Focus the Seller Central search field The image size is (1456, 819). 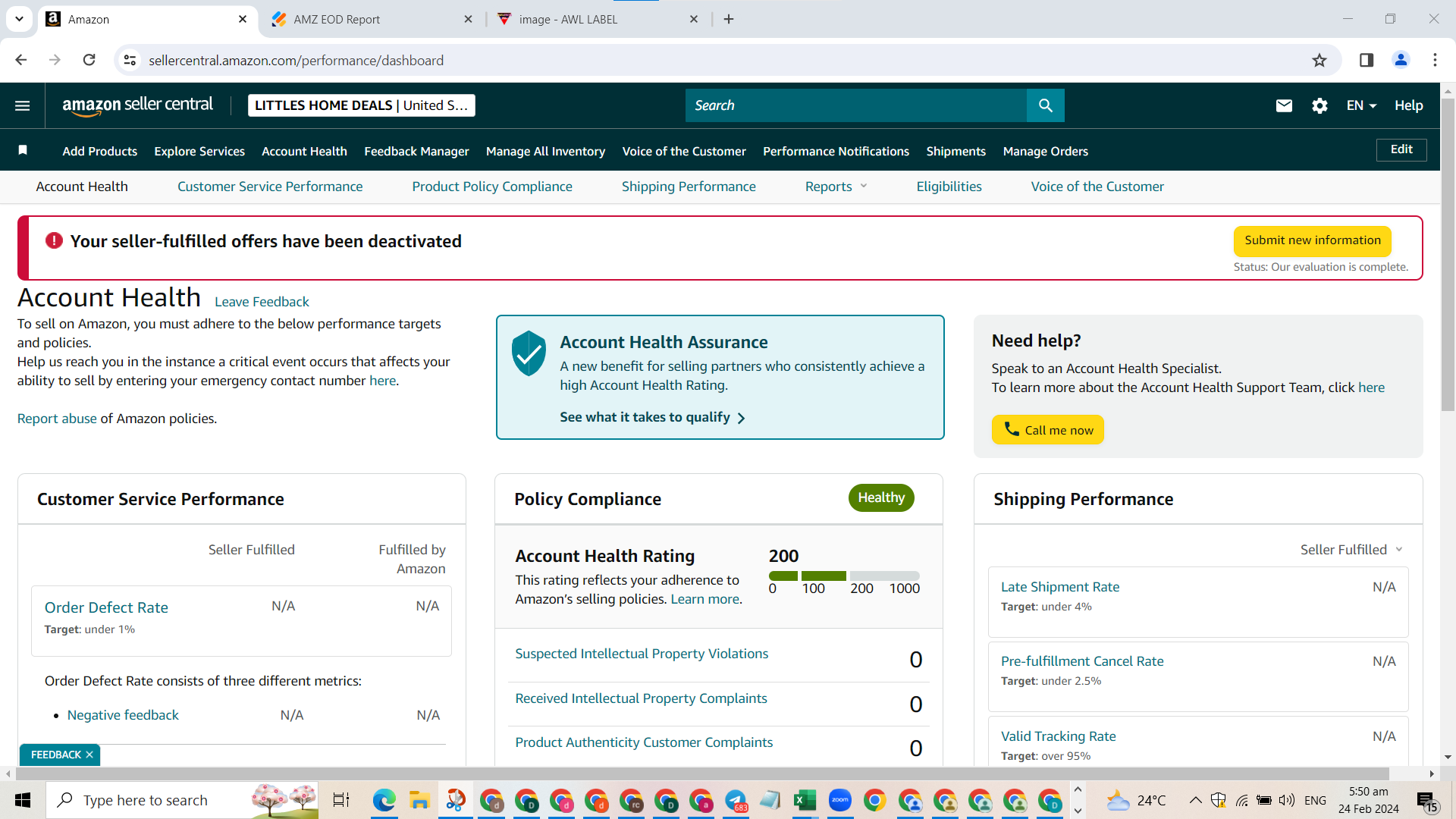(855, 105)
